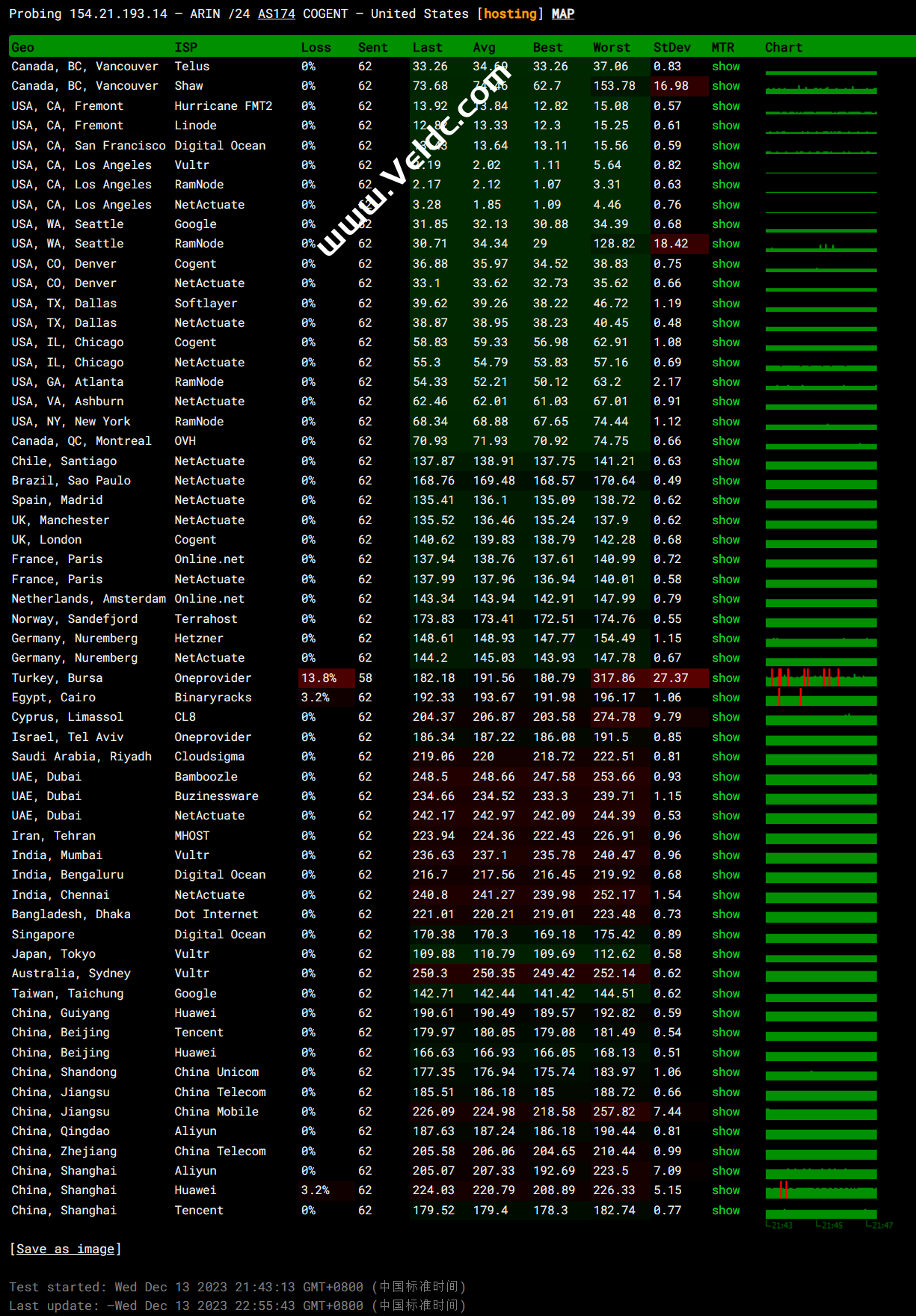Click the Dot Internet ISP cell
This screenshot has height=1316, width=916.
pyautogui.click(x=216, y=914)
